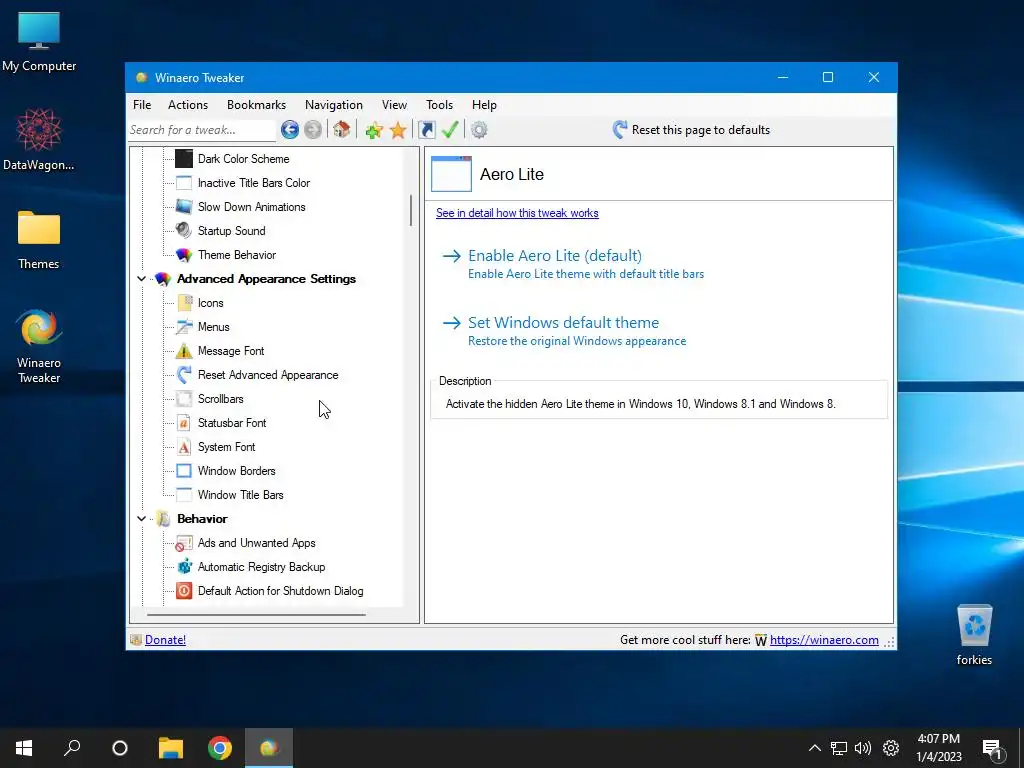Open bookmarks via the gold star icon
The width and height of the screenshot is (1024, 768).
(x=398, y=130)
